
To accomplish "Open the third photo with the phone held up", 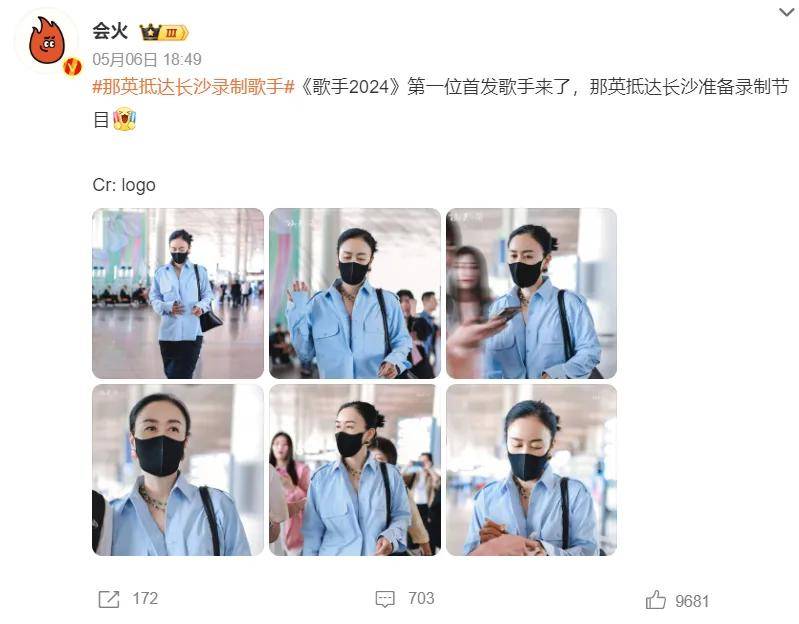I will click(531, 293).
